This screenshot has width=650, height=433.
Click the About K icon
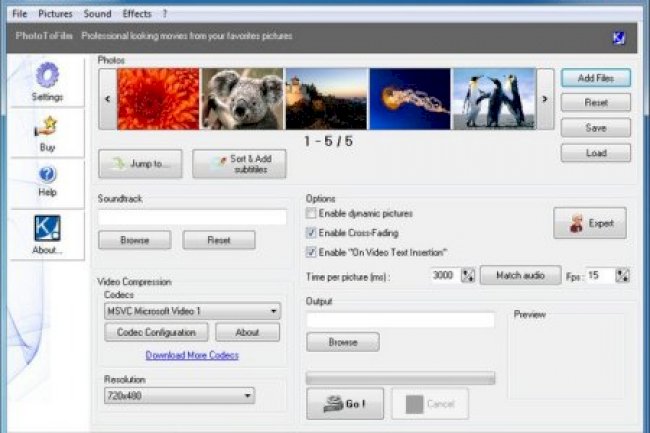pos(47,228)
